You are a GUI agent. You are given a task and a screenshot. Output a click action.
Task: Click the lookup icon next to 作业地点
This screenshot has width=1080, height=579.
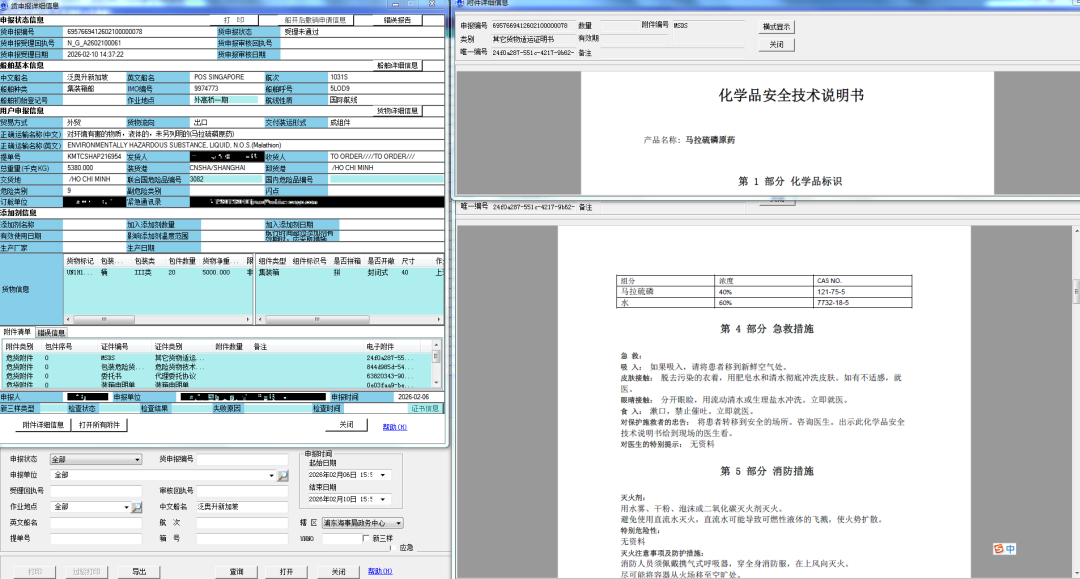tap(137, 508)
